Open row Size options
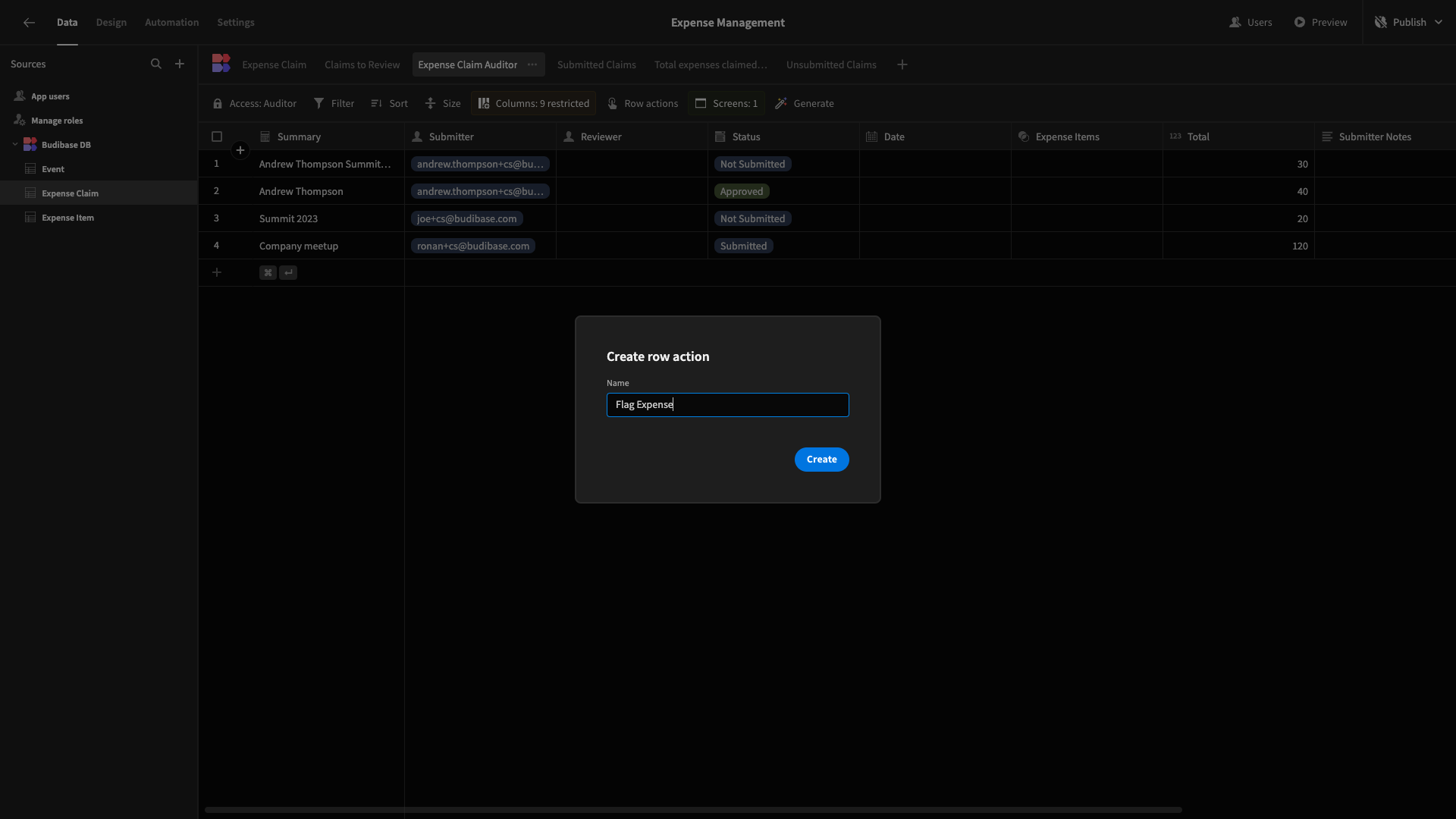1456x819 pixels. pyautogui.click(x=444, y=104)
